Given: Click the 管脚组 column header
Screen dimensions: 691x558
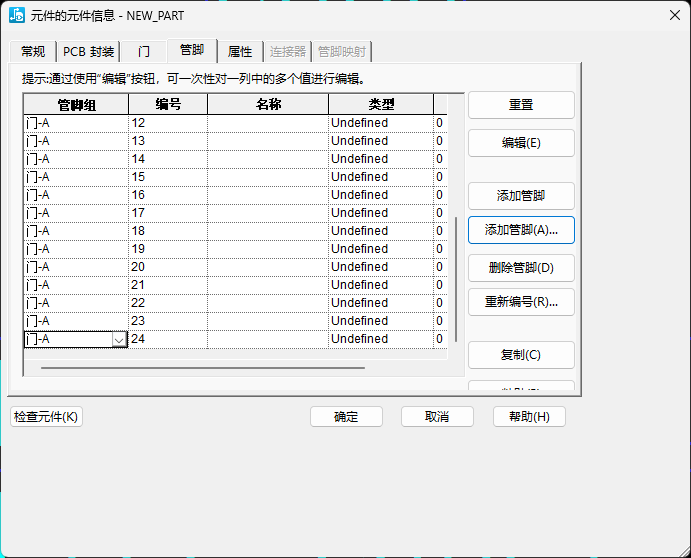Looking at the screenshot, I should (76, 104).
